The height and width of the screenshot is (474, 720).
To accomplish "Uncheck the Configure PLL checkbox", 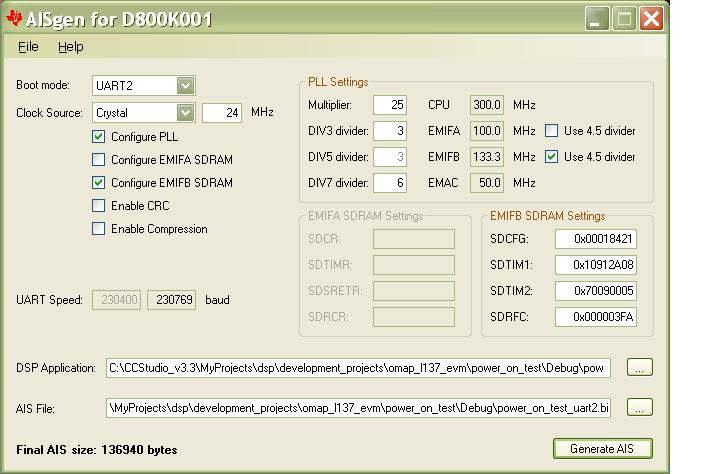I will click(x=98, y=137).
